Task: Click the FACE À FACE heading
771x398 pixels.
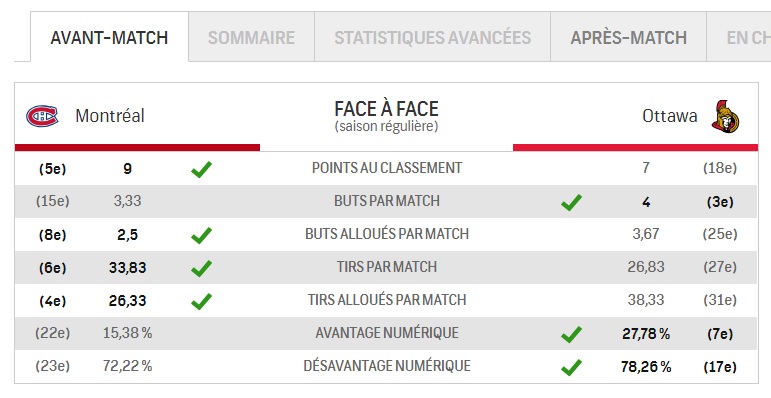Action: (x=386, y=109)
